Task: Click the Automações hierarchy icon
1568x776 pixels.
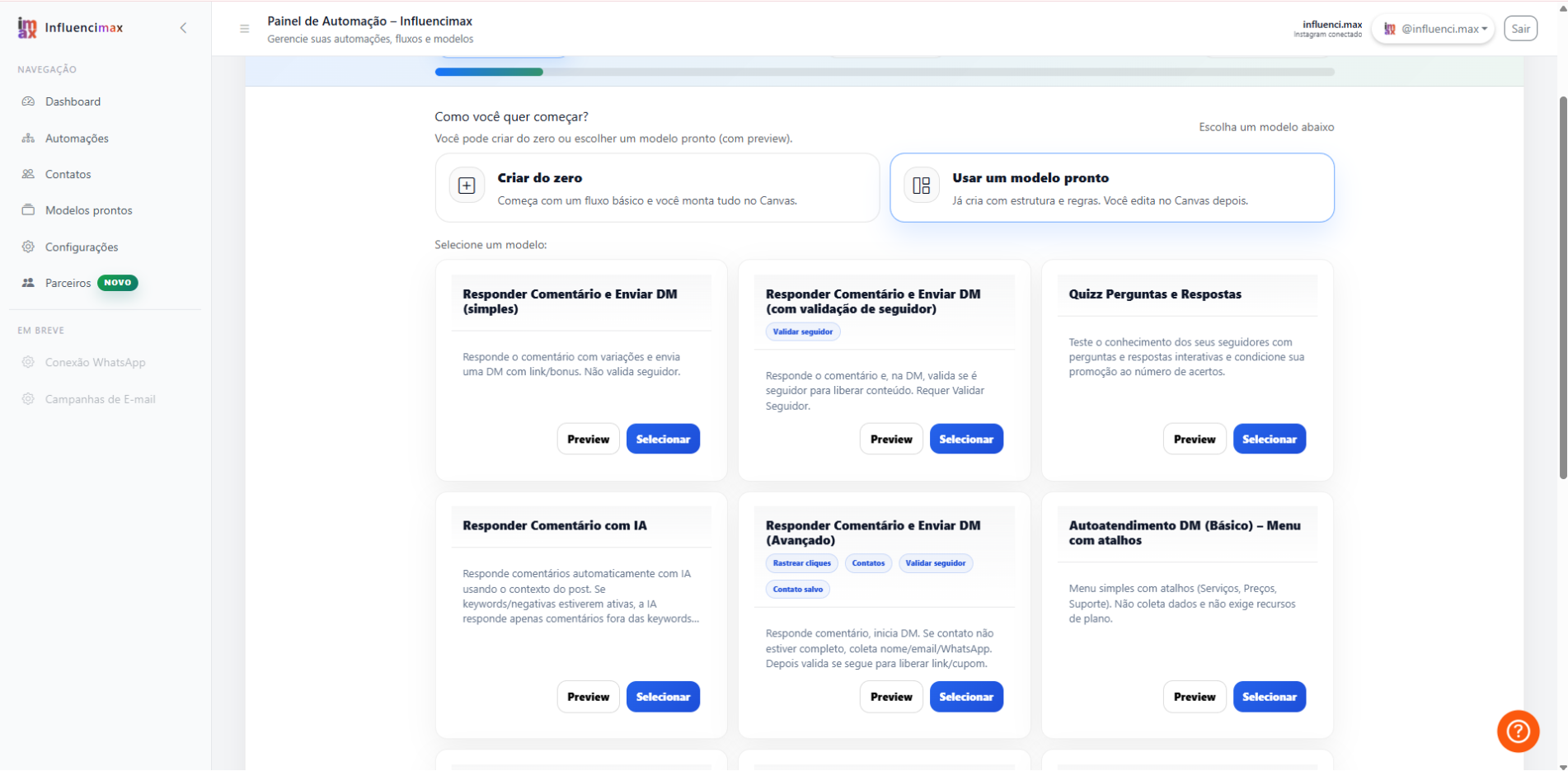Action: click(28, 138)
